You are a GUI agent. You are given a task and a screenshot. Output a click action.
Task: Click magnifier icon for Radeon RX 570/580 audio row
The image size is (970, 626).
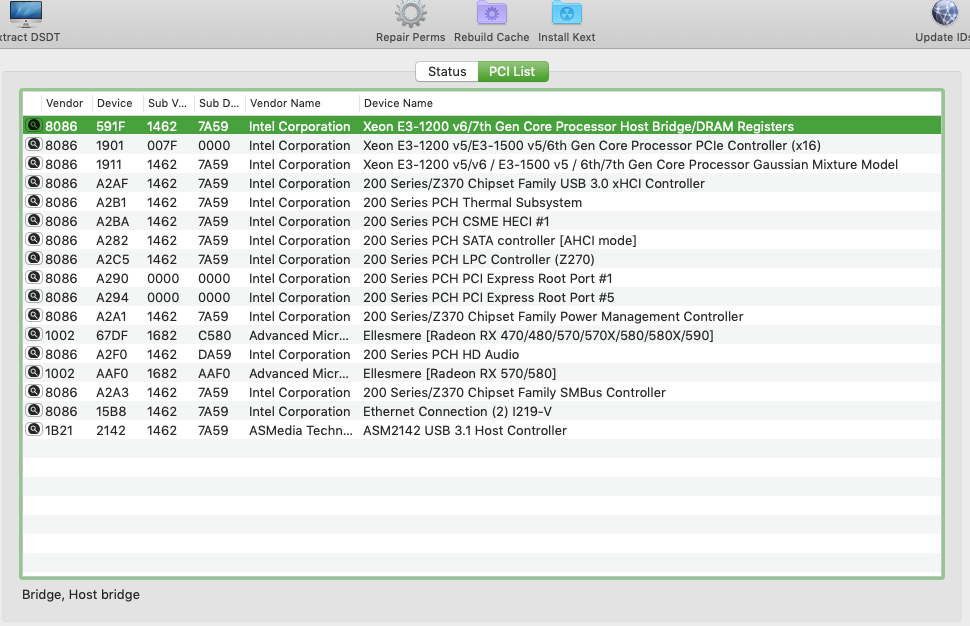(x=33, y=372)
